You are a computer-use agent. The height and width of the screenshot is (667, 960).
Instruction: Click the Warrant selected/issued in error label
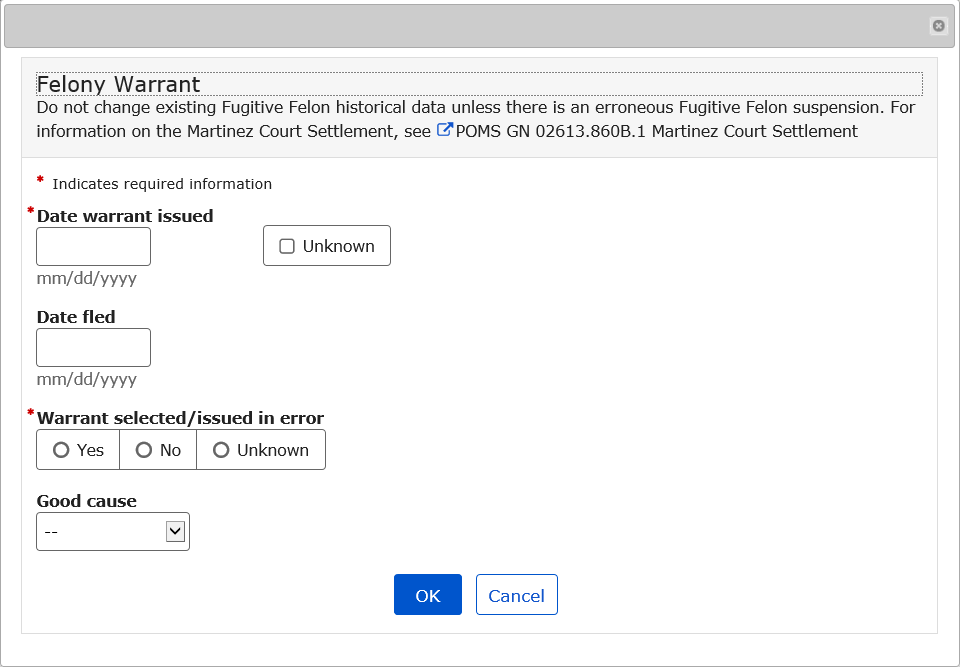coord(180,418)
